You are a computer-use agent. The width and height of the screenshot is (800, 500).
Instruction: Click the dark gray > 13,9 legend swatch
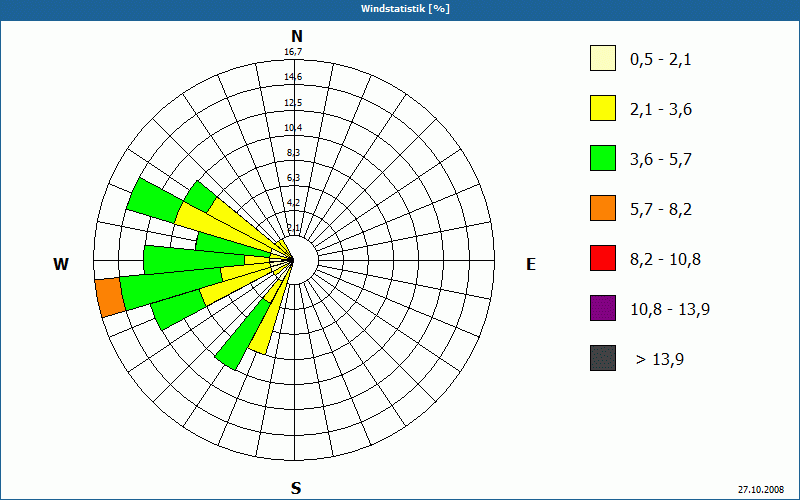point(603,358)
